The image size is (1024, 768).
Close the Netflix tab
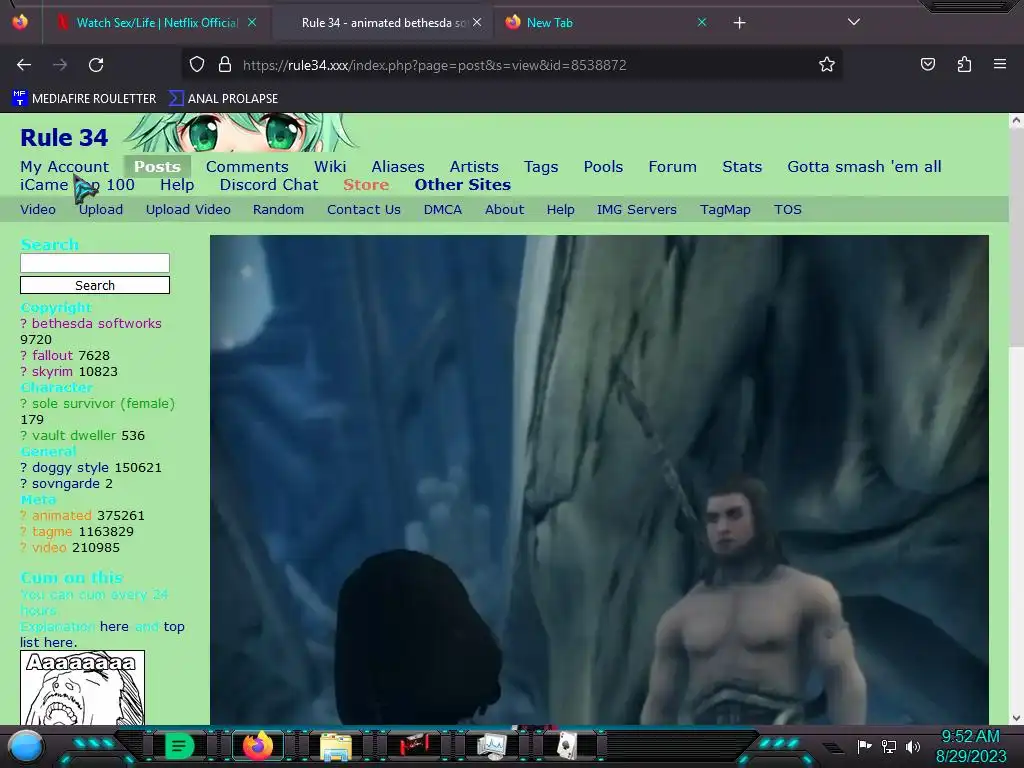point(252,22)
